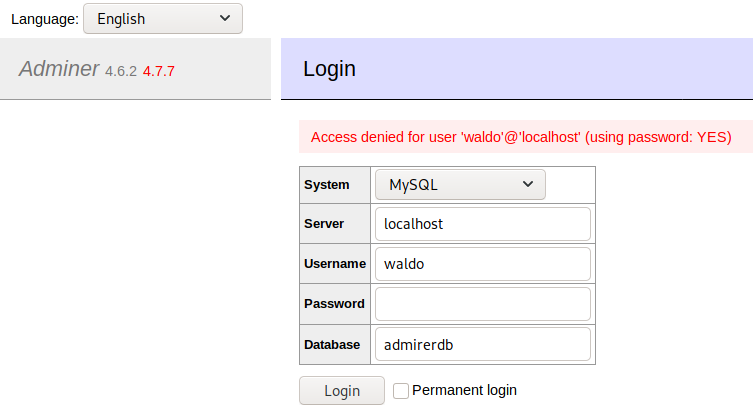Enable the Permanent login checkbox
Viewport: 753px width, 418px height.
(x=401, y=391)
